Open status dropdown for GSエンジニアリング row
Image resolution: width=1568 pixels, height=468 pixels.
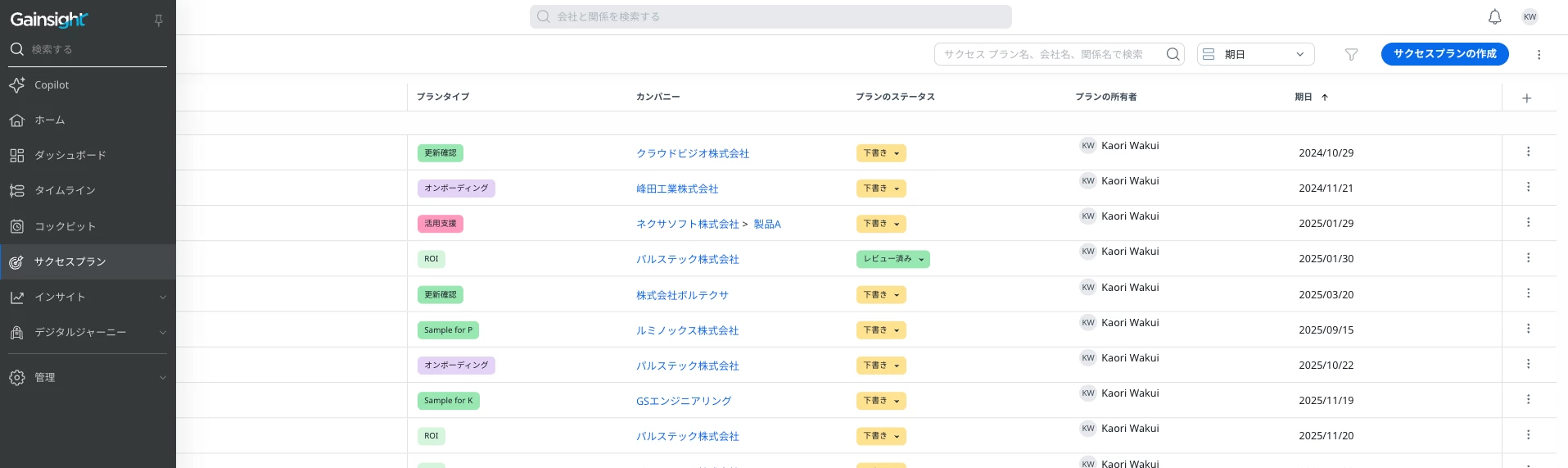coord(881,401)
